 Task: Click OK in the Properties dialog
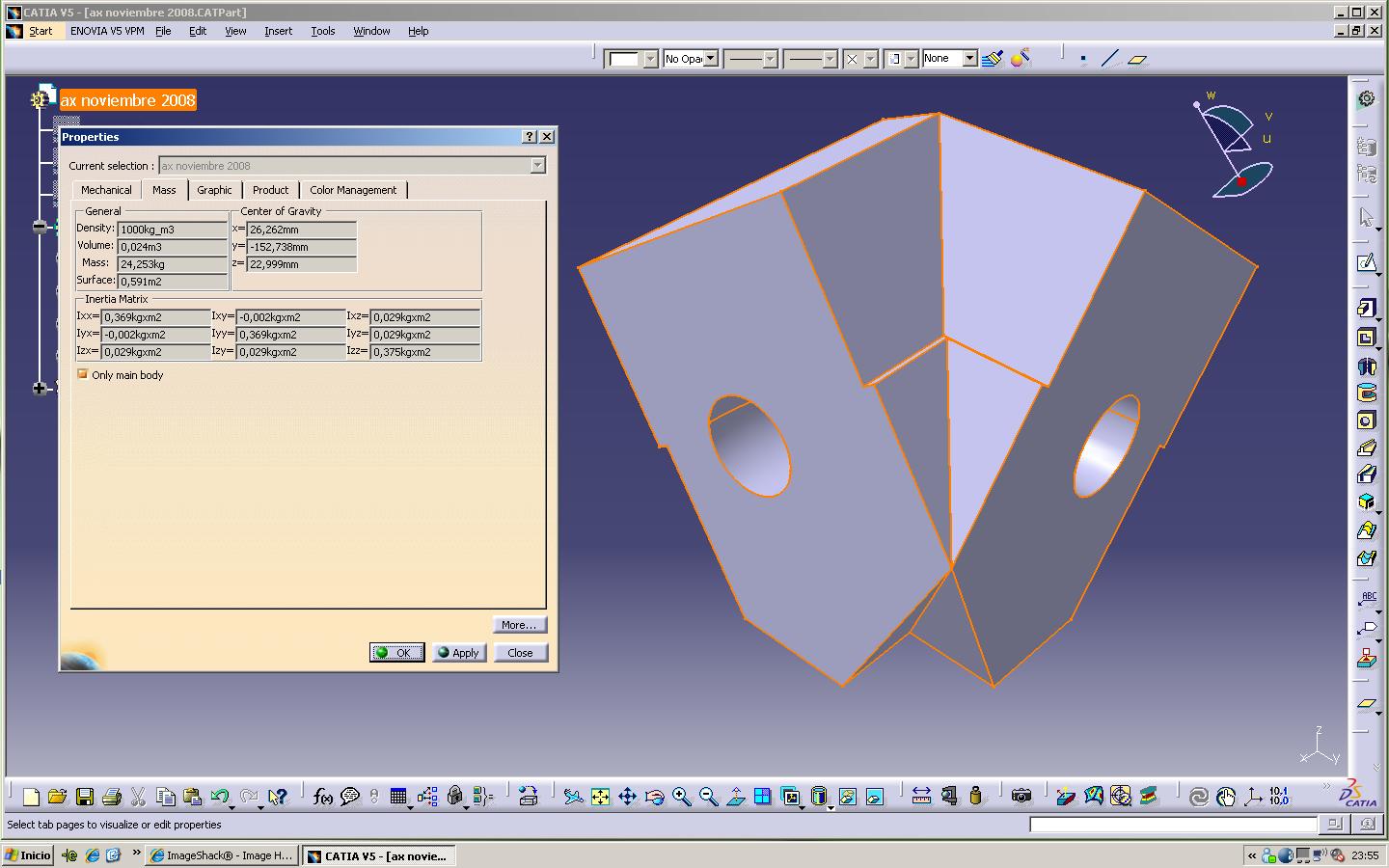click(396, 653)
